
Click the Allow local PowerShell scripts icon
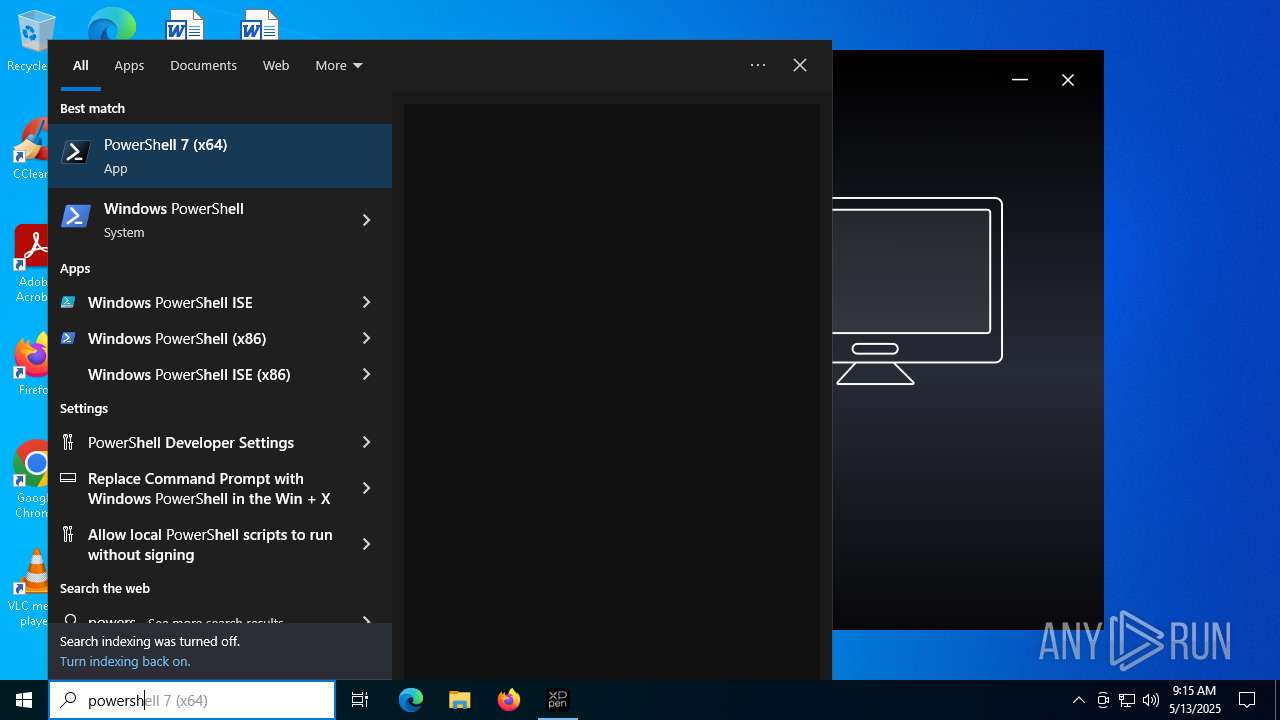(x=68, y=534)
